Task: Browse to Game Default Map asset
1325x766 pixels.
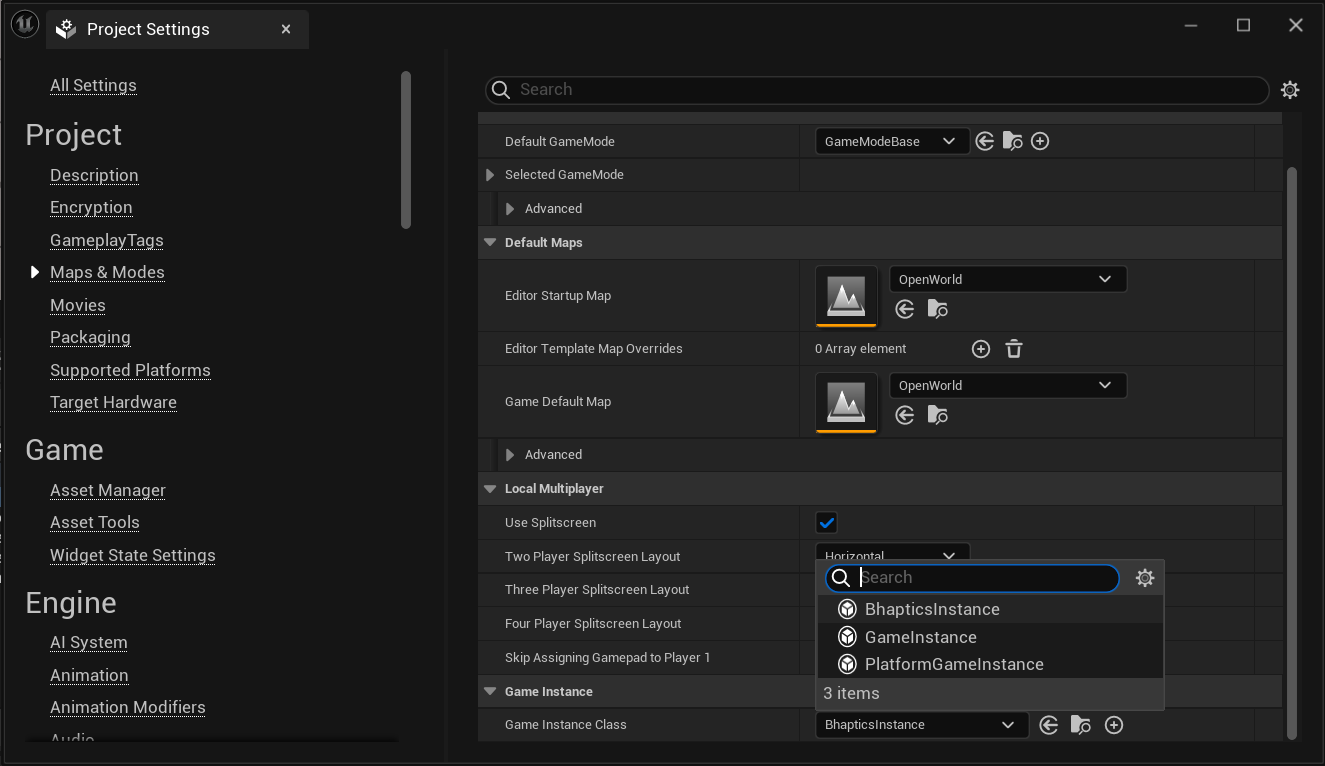Action: pos(938,415)
